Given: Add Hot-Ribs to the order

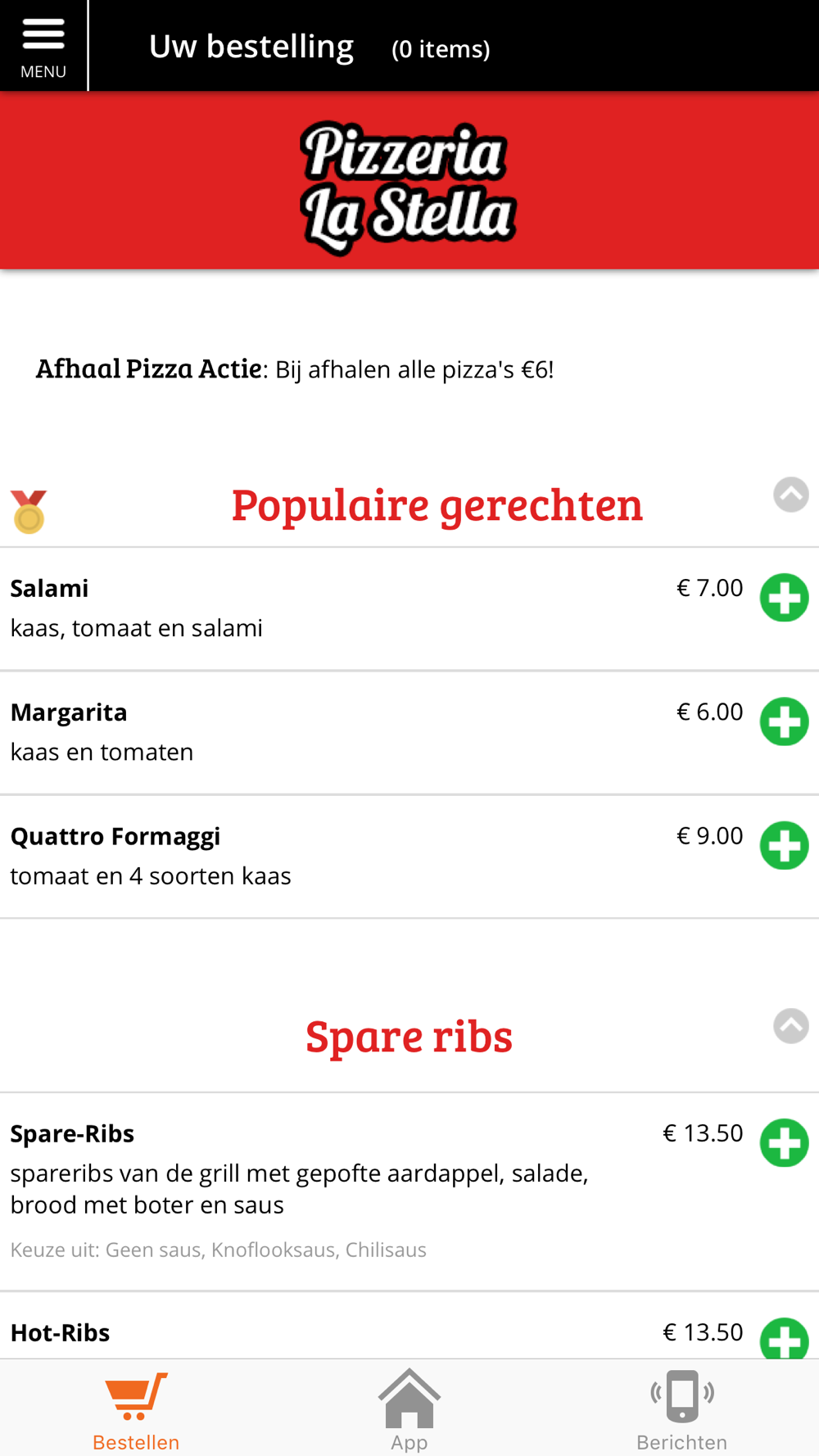Looking at the screenshot, I should click(784, 1339).
